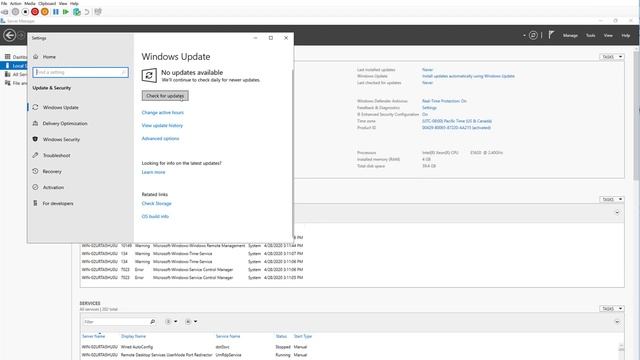This screenshot has width=640, height=360.
Task: Click the Home icon in Settings
Action: click(36, 57)
